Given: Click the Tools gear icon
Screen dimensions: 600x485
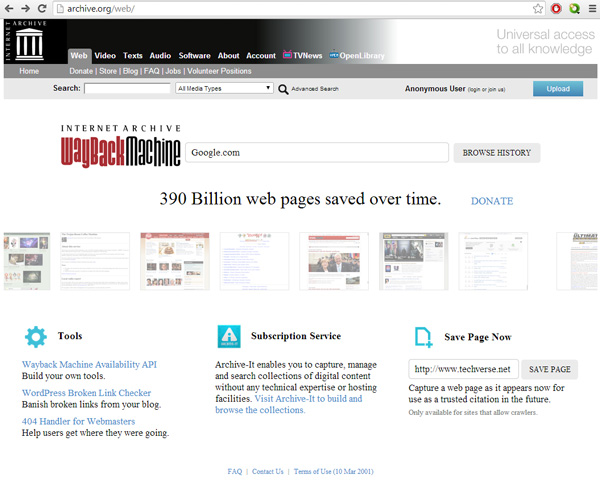Looking at the screenshot, I should [x=36, y=337].
